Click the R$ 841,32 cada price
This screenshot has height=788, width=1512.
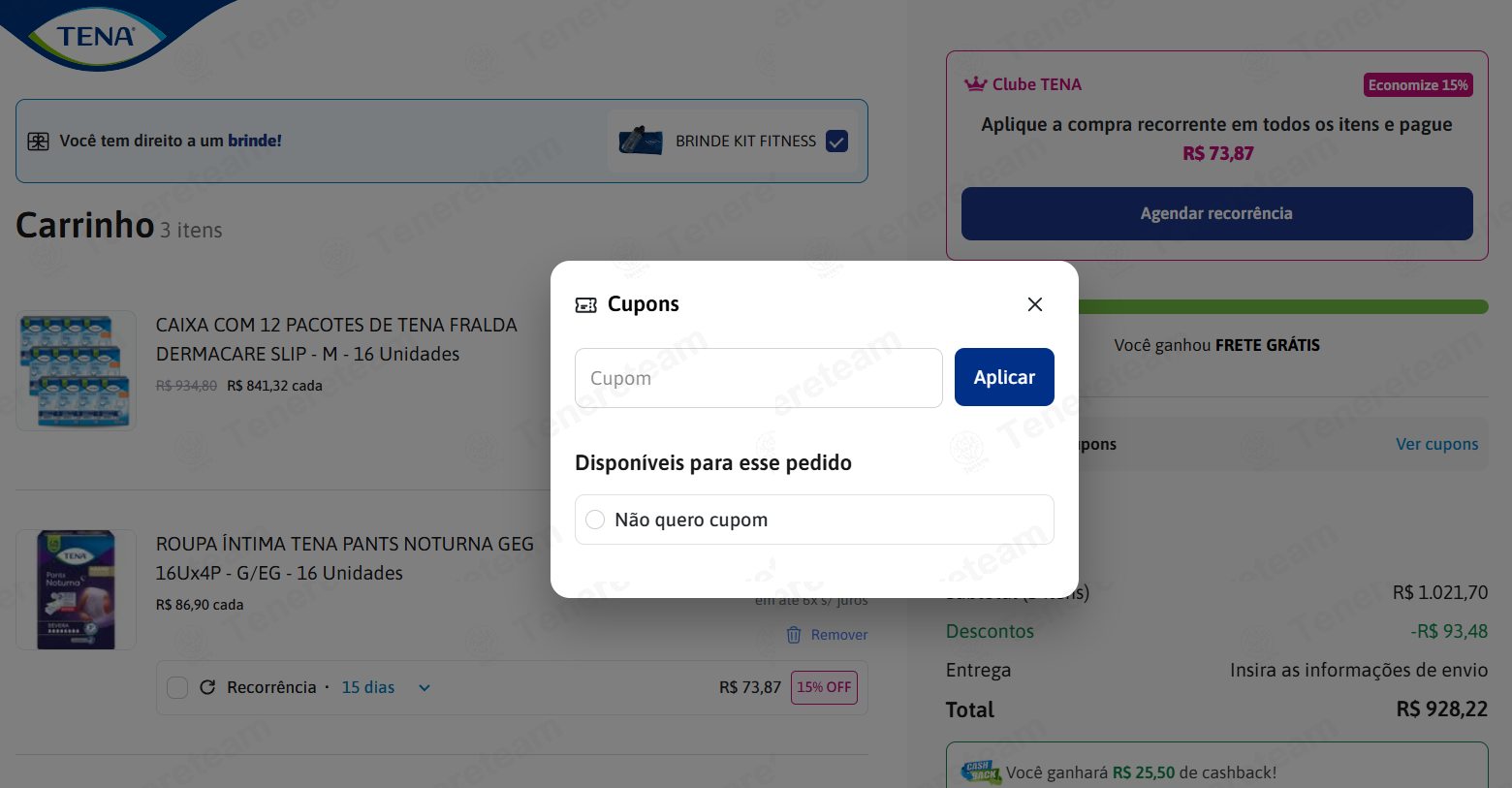pos(274,386)
